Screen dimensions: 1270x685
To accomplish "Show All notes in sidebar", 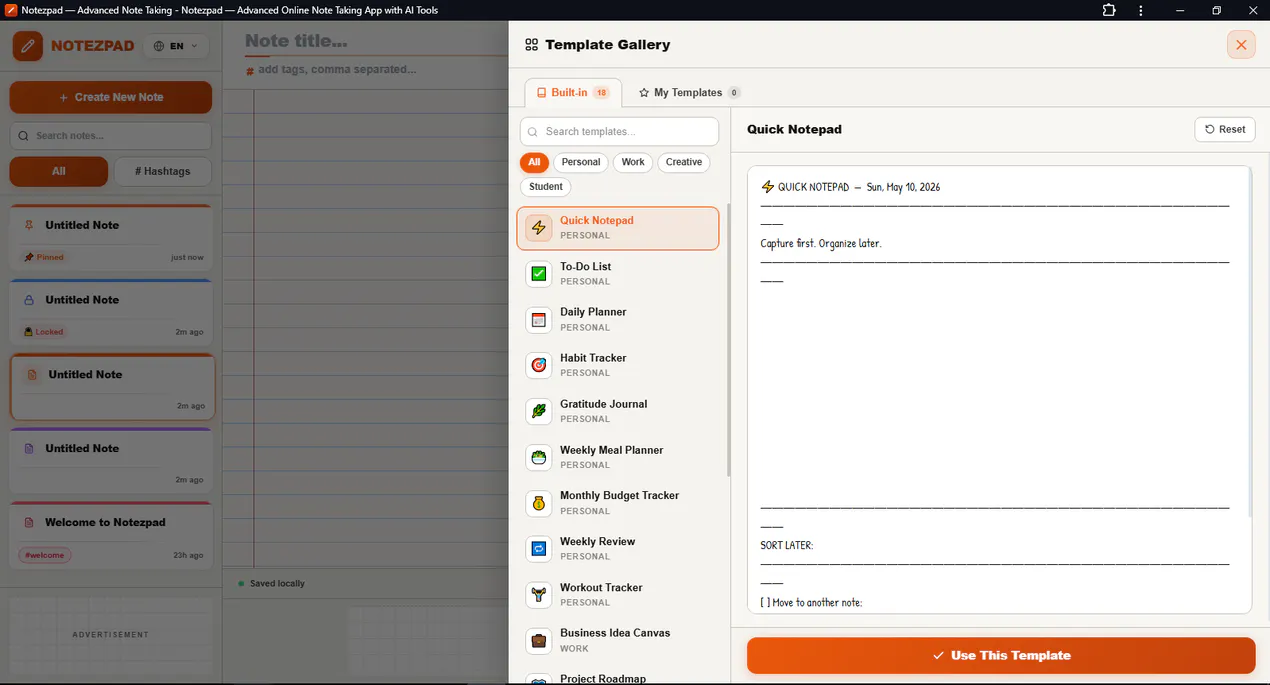I will (x=59, y=171).
